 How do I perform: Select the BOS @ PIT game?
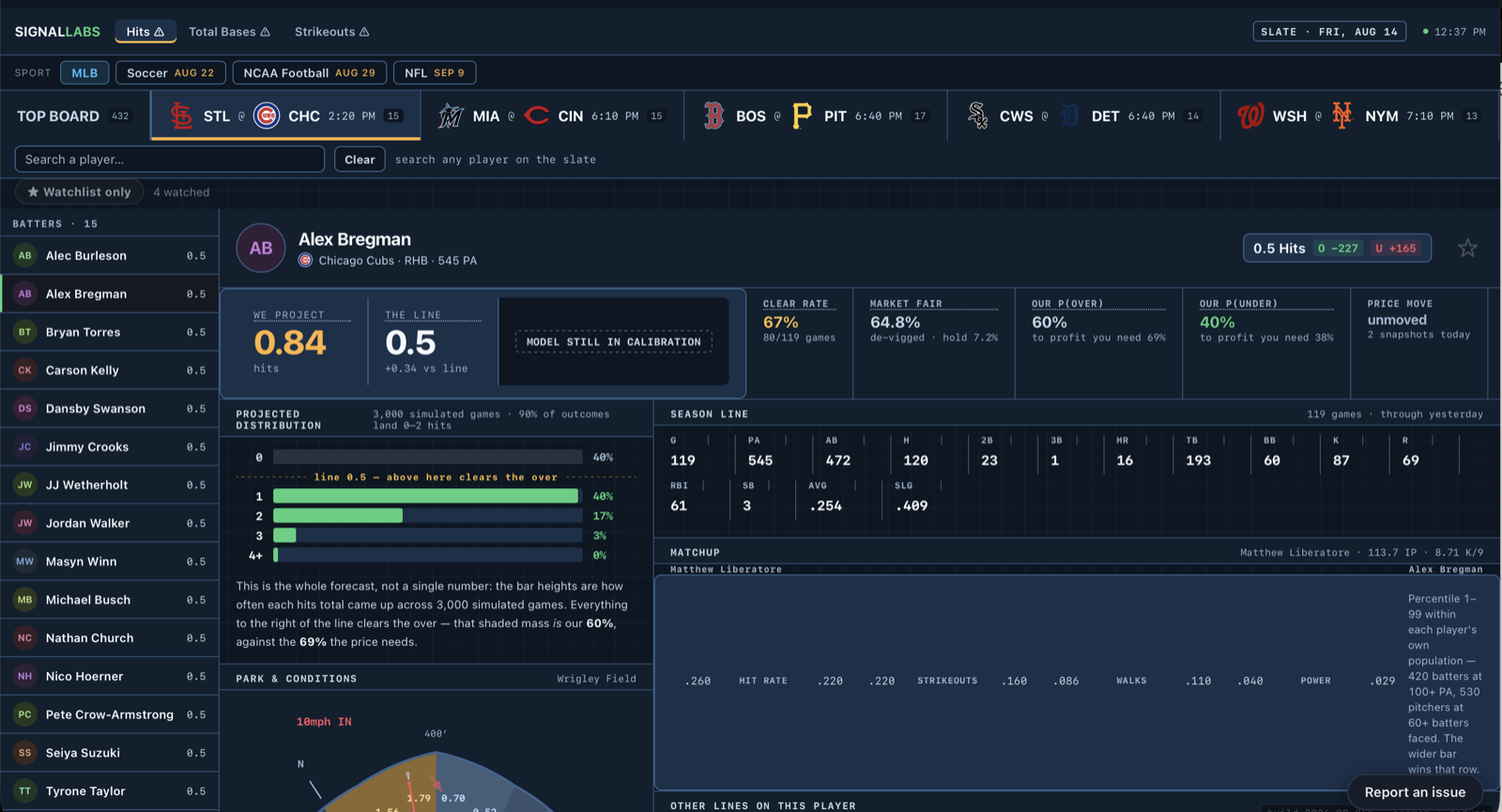816,116
